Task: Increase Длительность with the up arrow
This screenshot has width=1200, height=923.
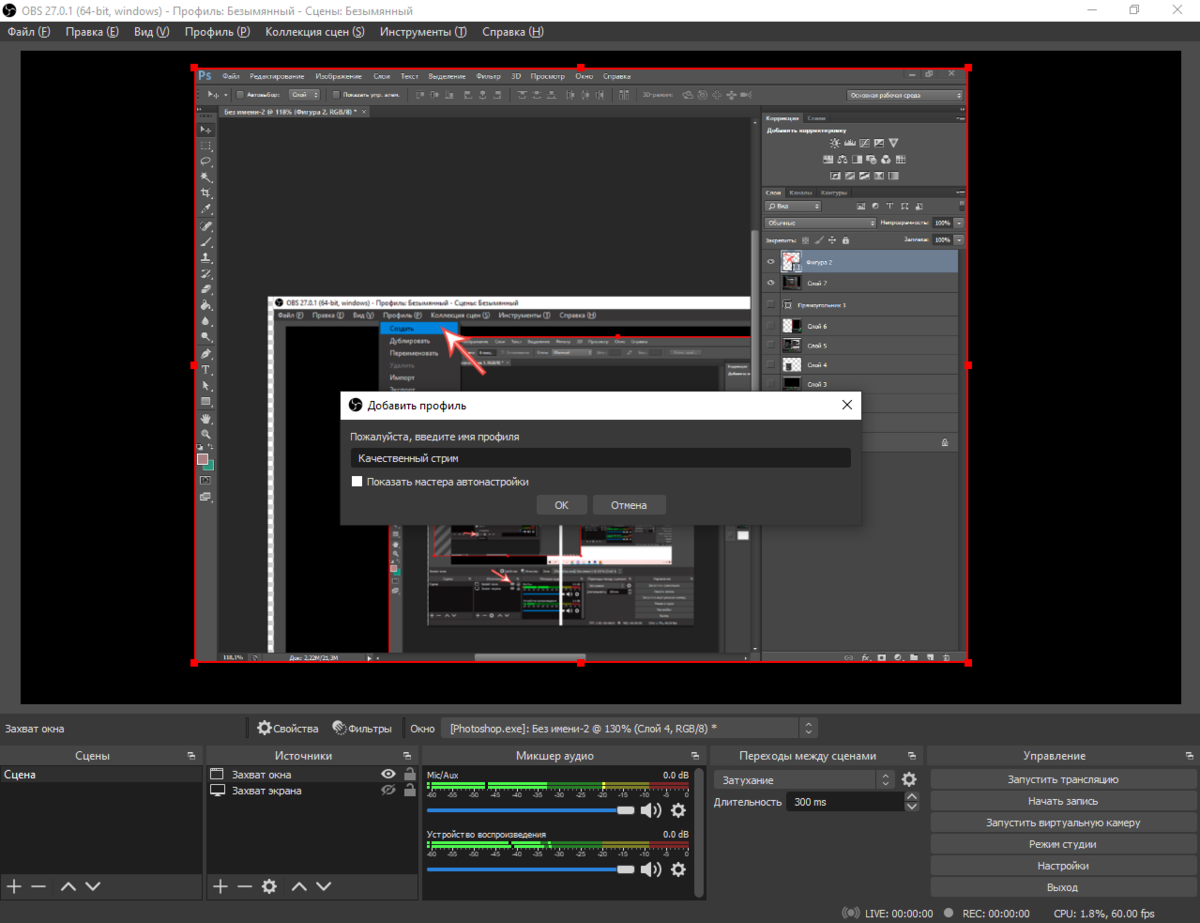Action: pos(911,797)
